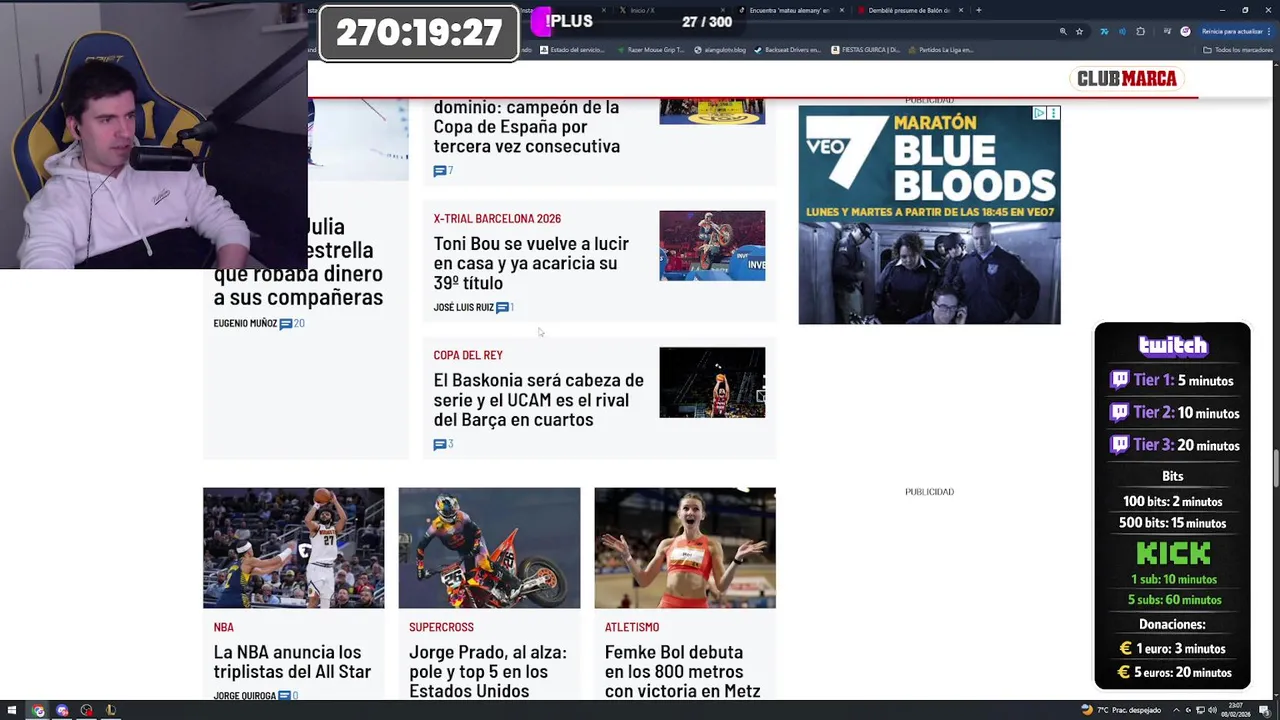Click the Blue Bloods VEO7 advertisement banner
Viewport: 1280px width, 720px height.
[929, 215]
